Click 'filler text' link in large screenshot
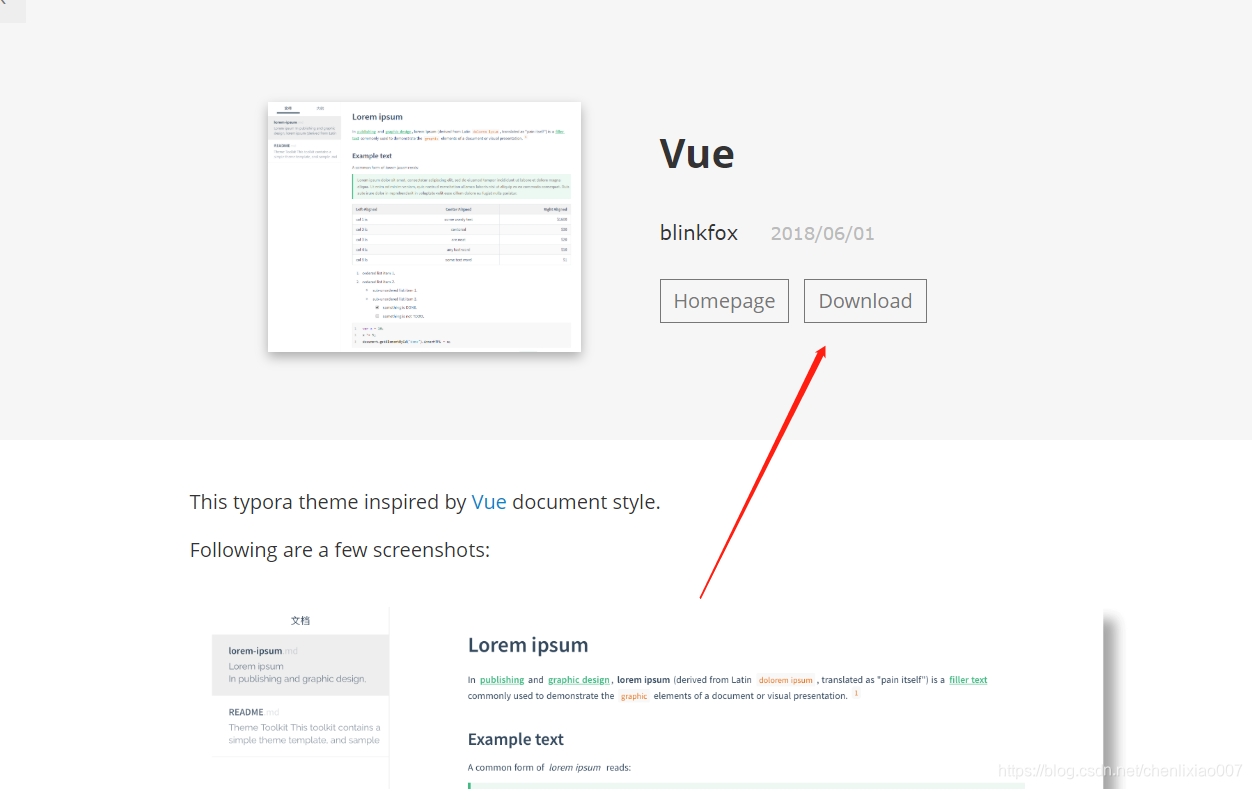Screen dimensions: 1252x789 [x=968, y=680]
